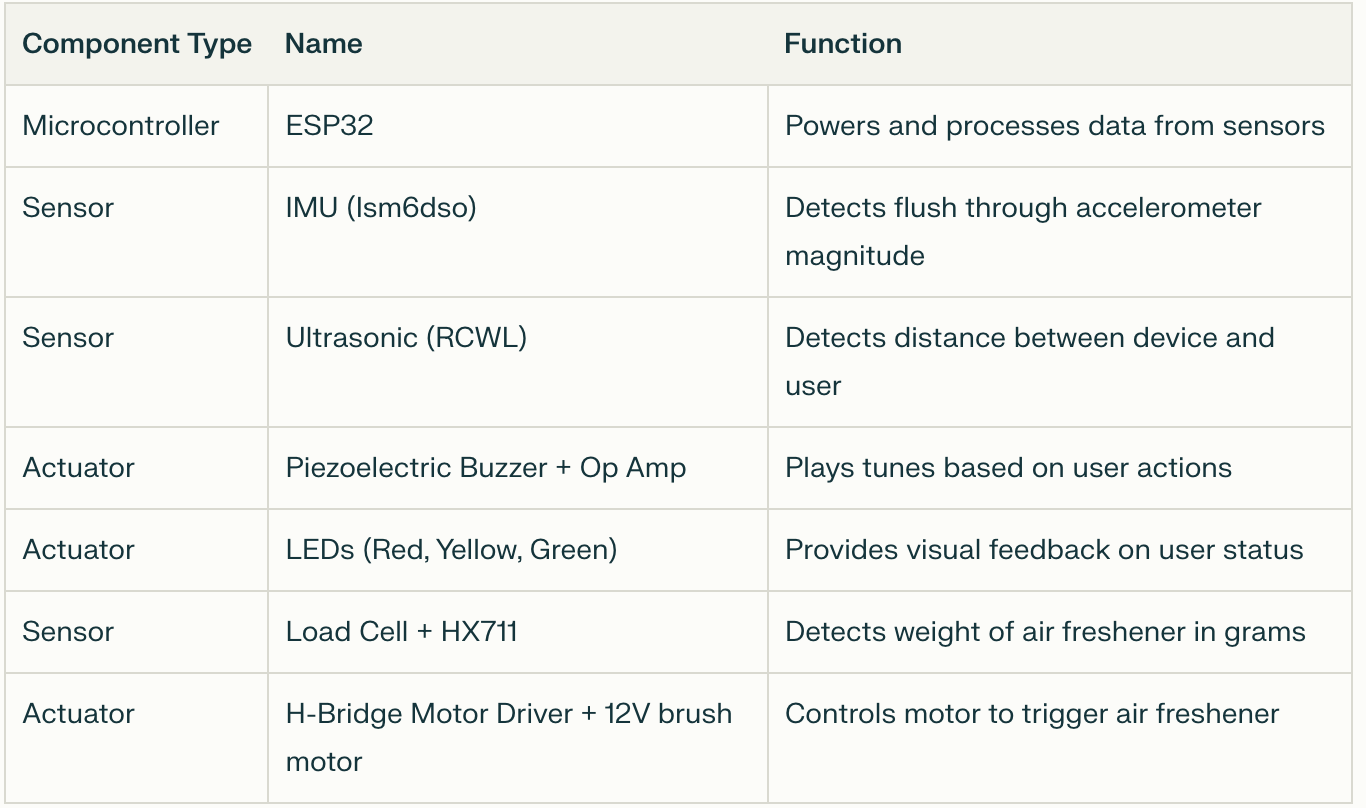Select Piezoelectric Buzzer + Op Amp cell
Screen dimensions: 1366x808
pyautogui.click(x=486, y=468)
